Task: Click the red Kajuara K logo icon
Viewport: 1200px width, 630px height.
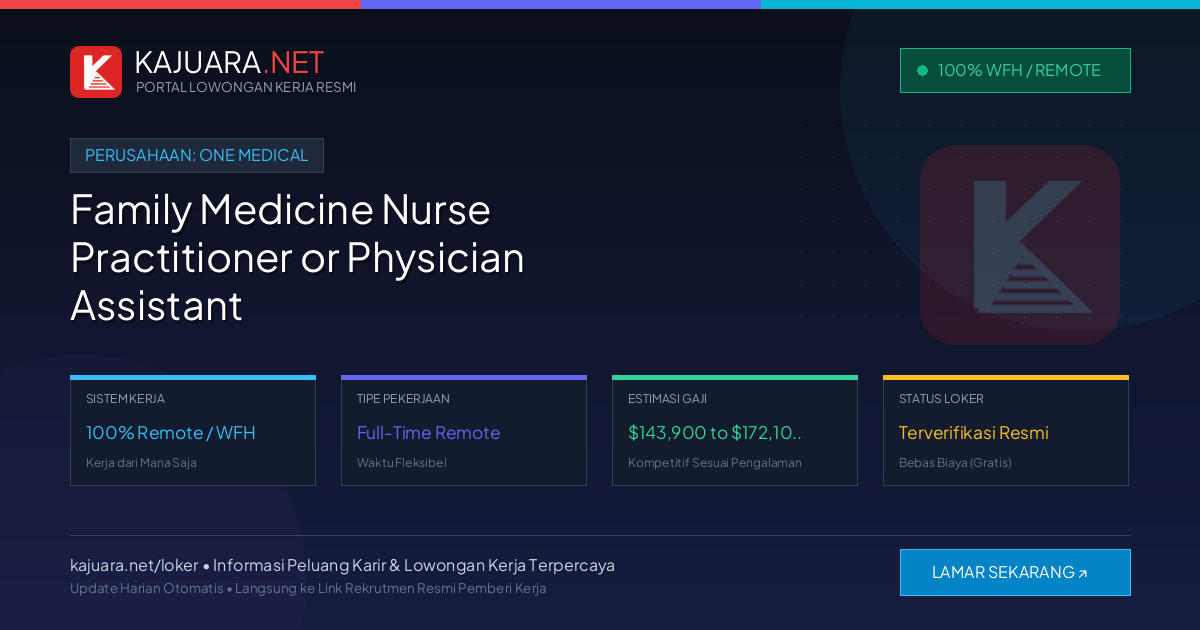Action: click(96, 72)
